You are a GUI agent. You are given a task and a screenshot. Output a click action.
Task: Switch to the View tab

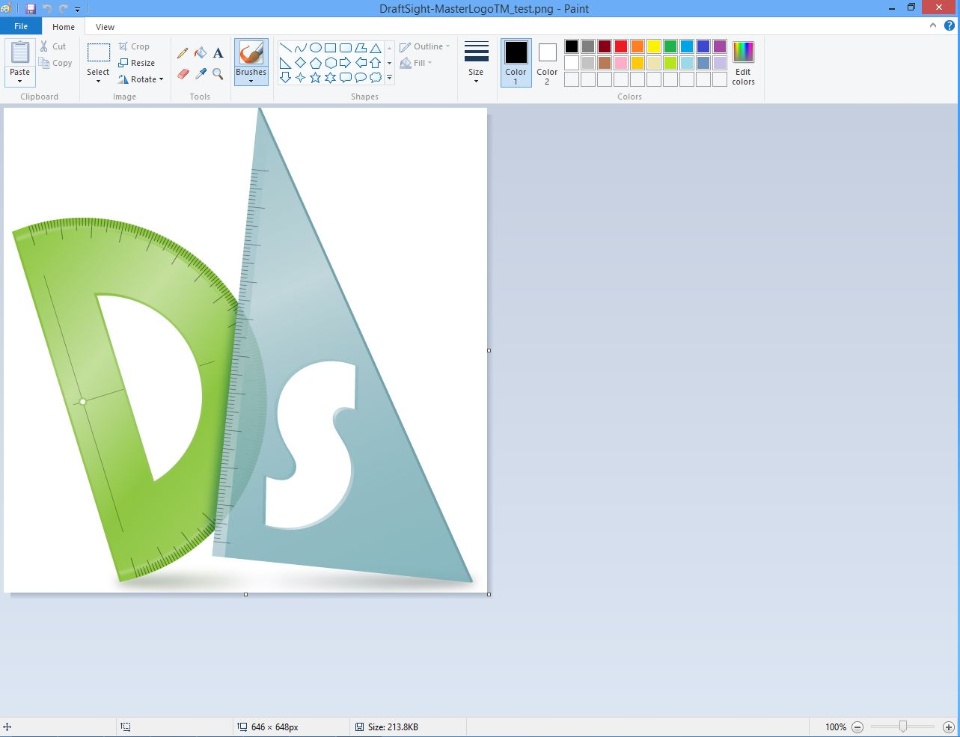(105, 27)
